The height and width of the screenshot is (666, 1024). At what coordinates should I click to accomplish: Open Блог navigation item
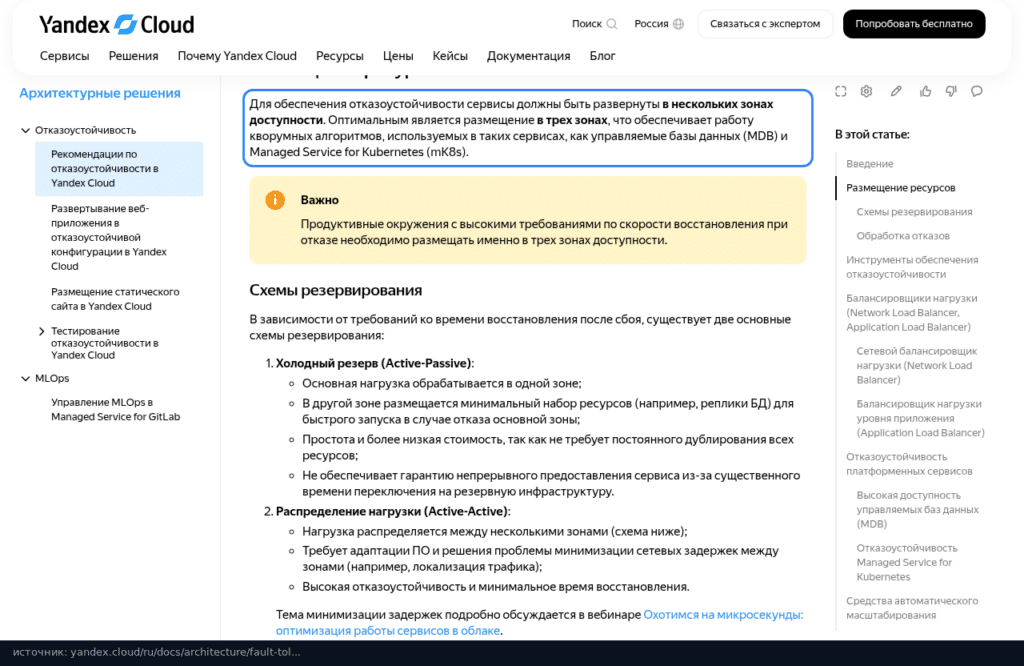(x=602, y=56)
